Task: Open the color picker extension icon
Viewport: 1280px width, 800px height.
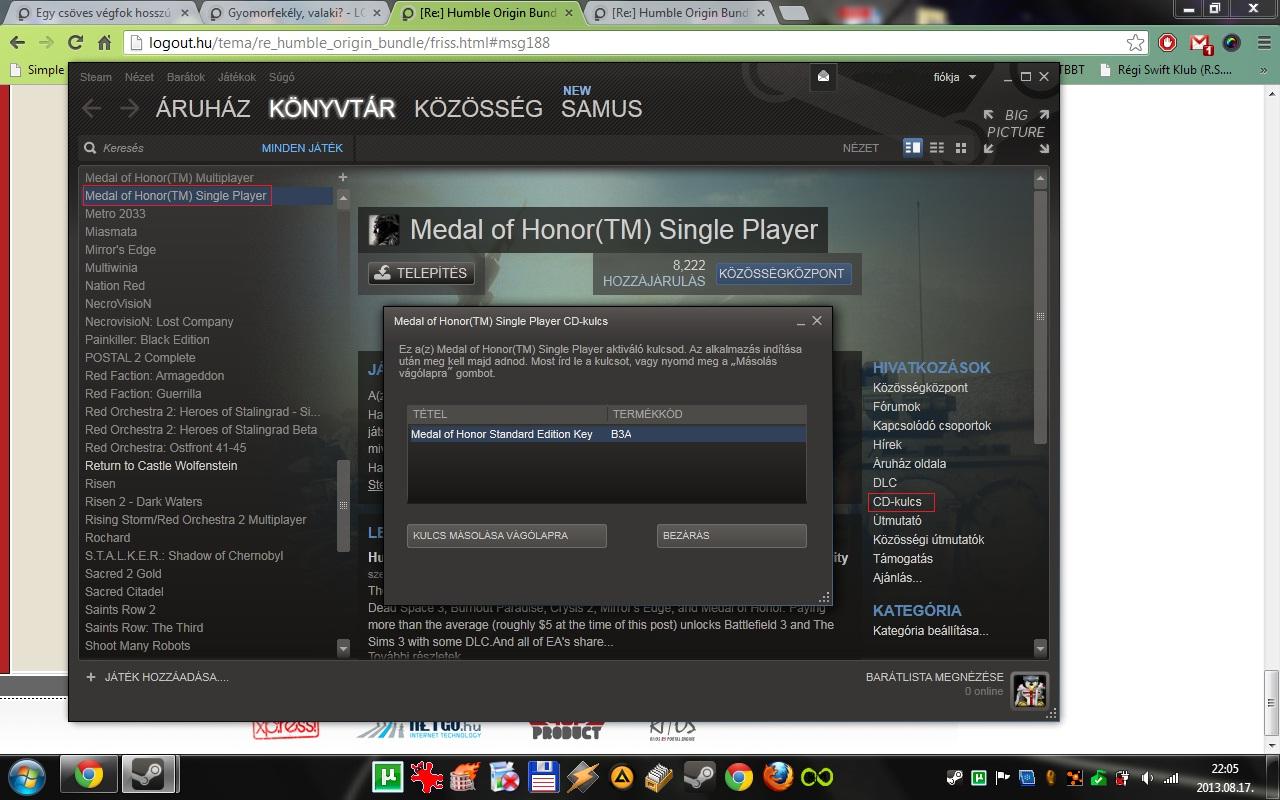Action: point(1232,43)
